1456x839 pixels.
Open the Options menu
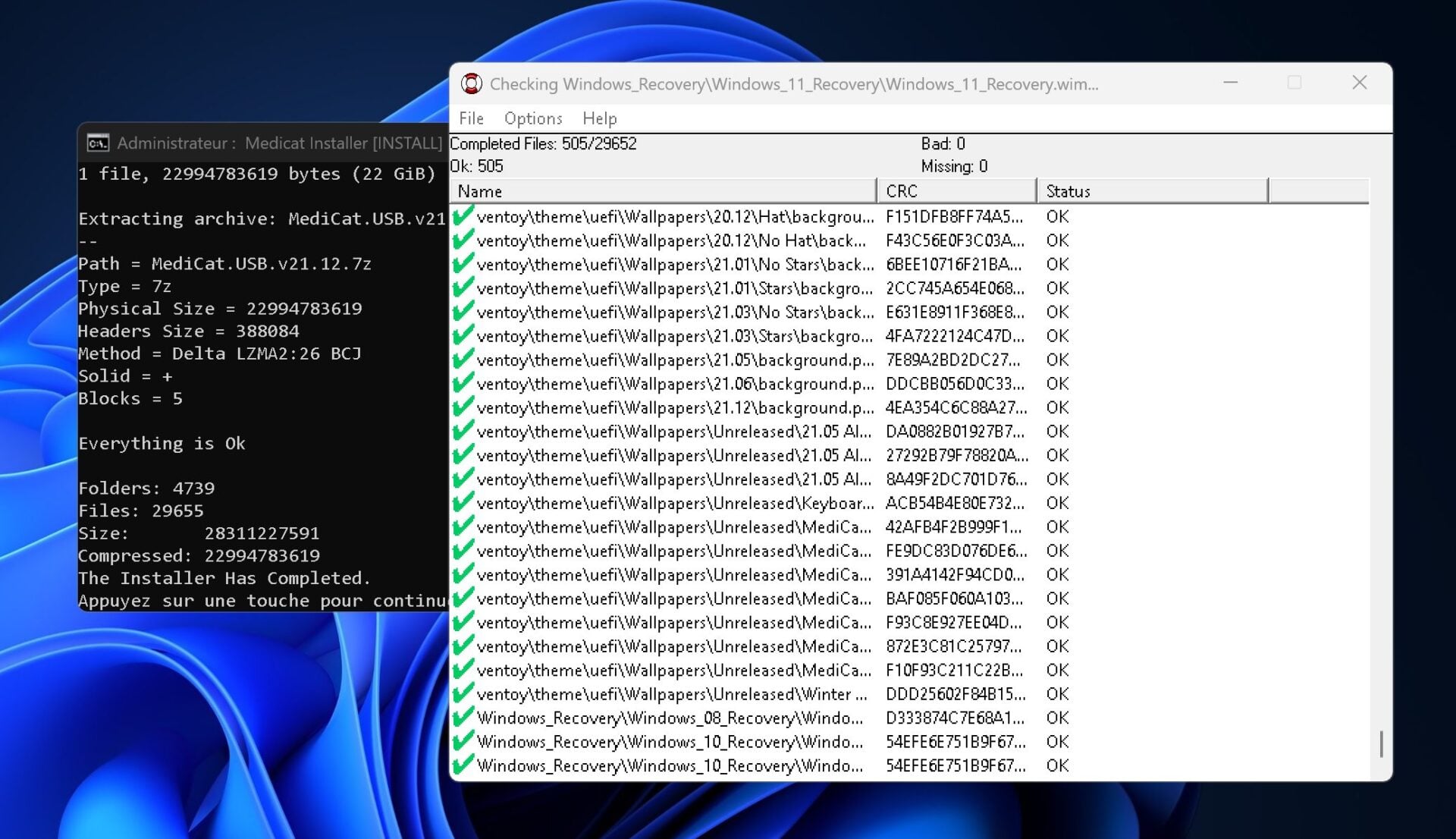pos(533,118)
